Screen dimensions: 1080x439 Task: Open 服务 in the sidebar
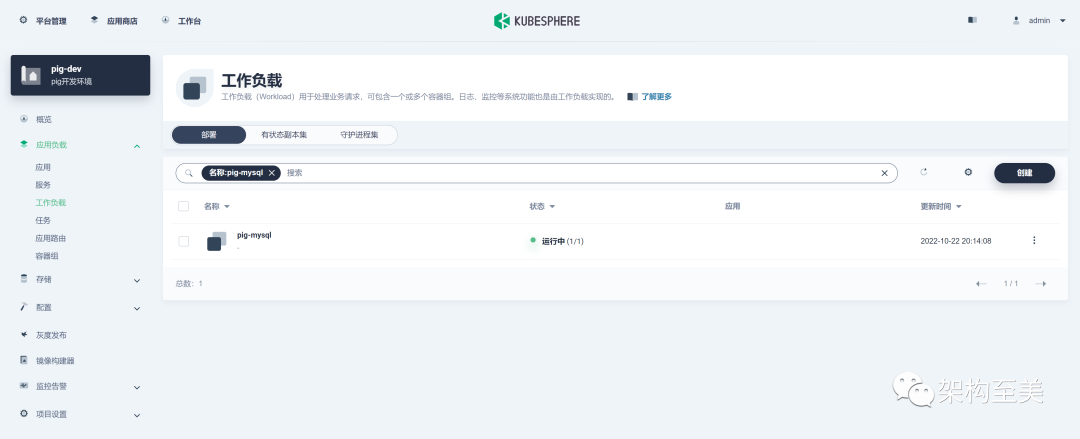[43, 185]
